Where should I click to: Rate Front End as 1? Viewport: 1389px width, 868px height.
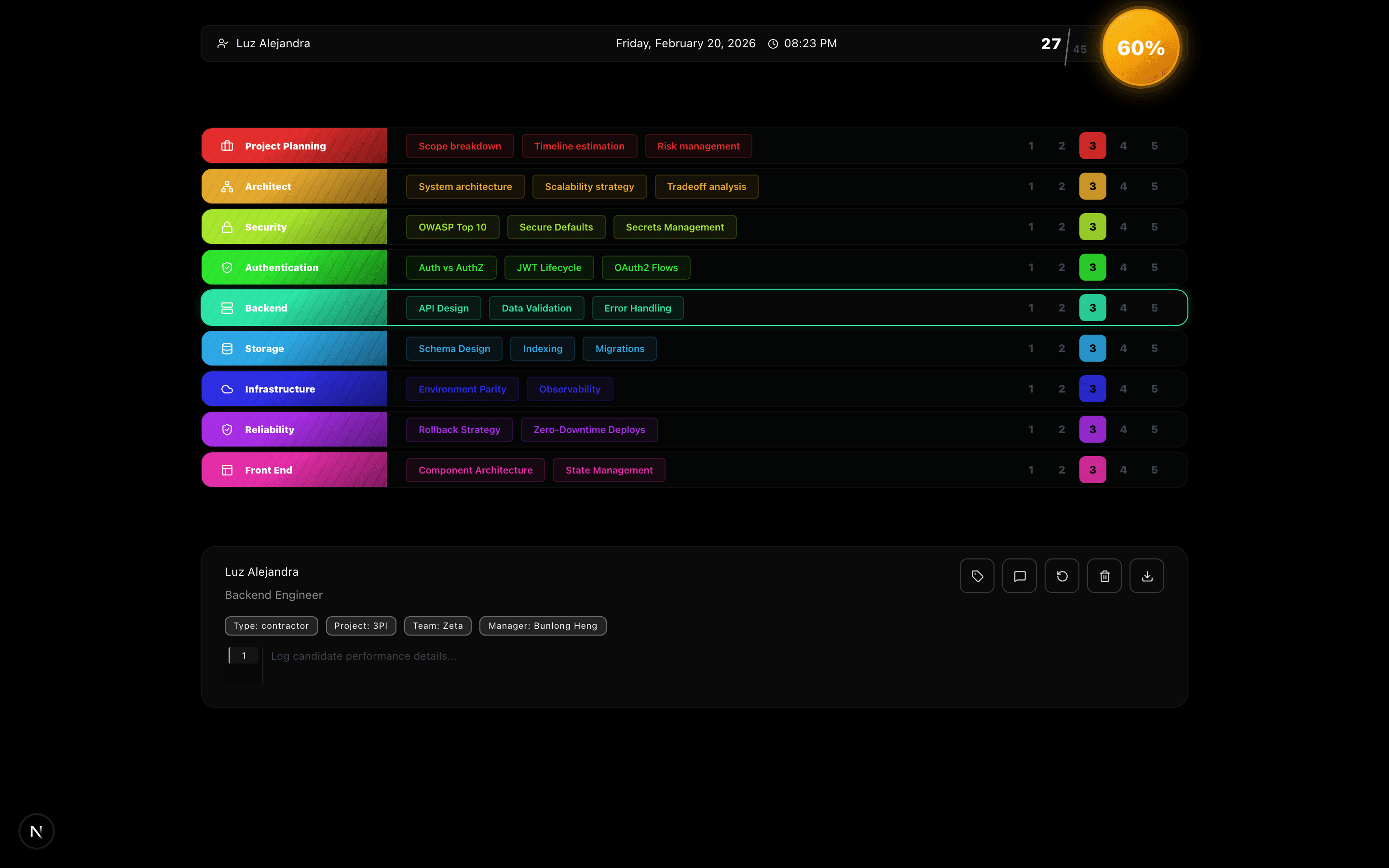tap(1031, 470)
